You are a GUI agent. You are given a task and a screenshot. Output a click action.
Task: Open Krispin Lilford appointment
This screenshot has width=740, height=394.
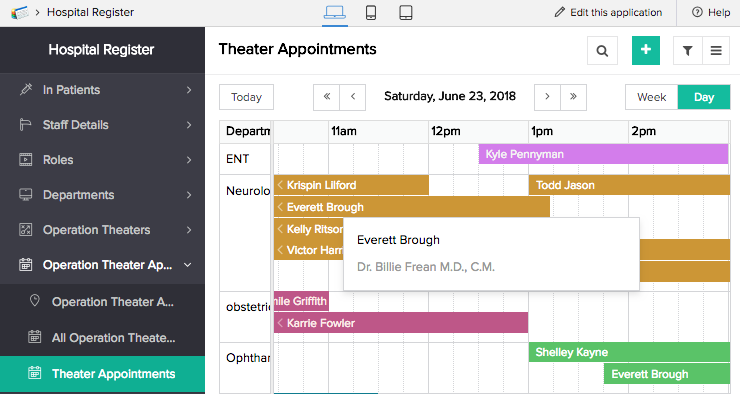pos(351,185)
